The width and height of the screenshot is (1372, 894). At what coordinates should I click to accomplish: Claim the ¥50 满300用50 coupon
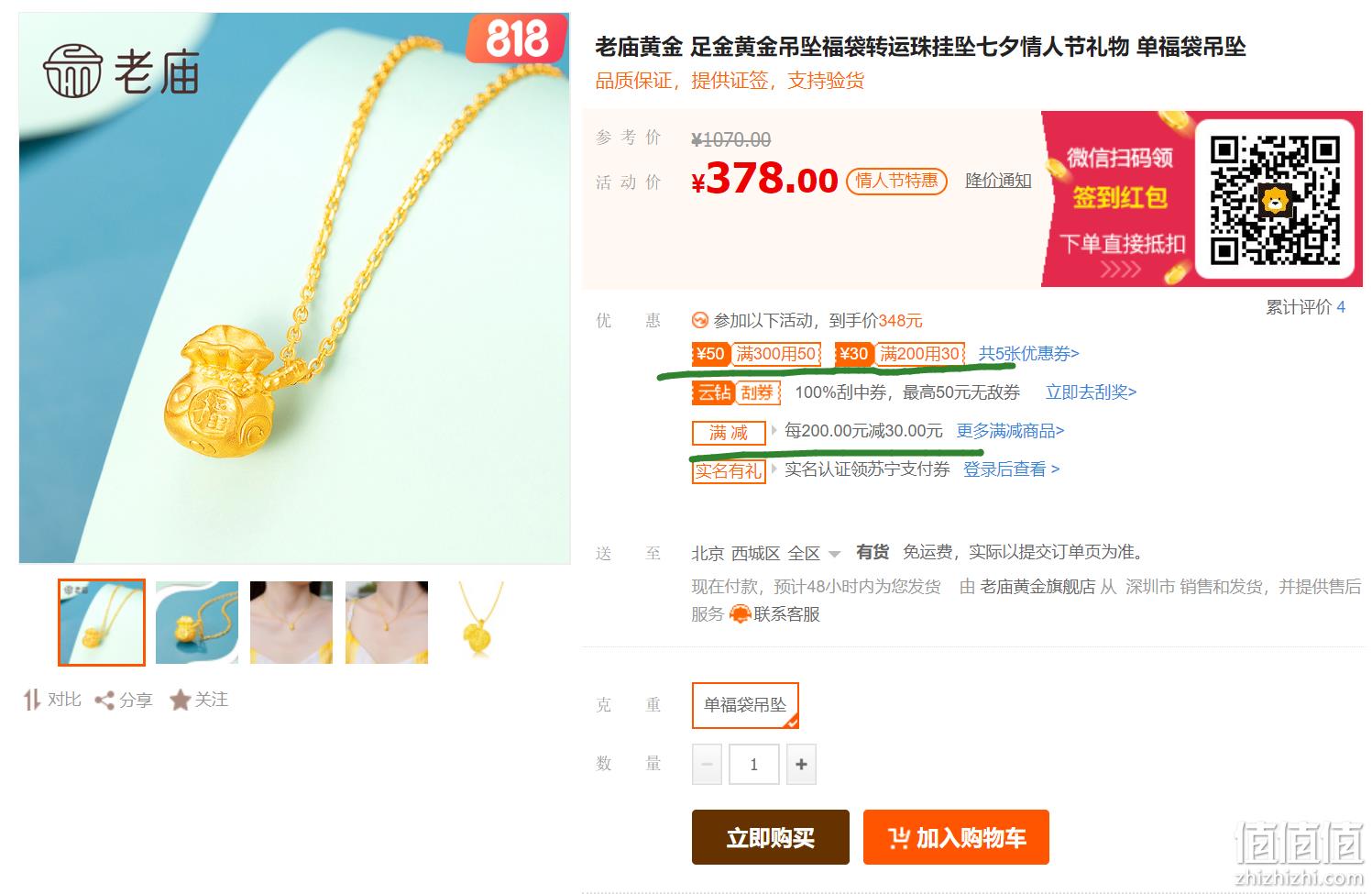pos(756,354)
